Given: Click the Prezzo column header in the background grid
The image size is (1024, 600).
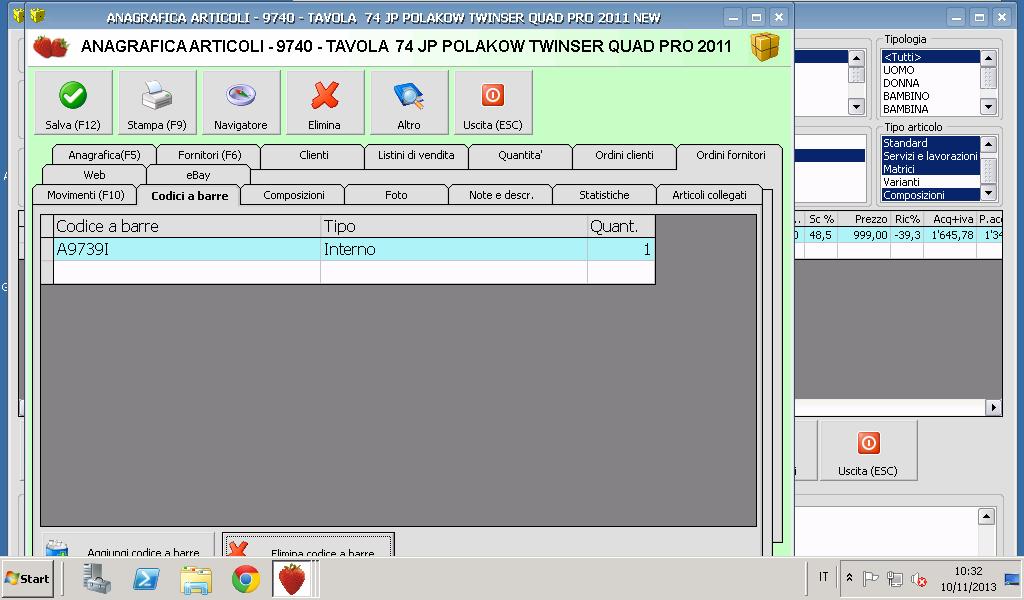Looking at the screenshot, I should tap(863, 219).
